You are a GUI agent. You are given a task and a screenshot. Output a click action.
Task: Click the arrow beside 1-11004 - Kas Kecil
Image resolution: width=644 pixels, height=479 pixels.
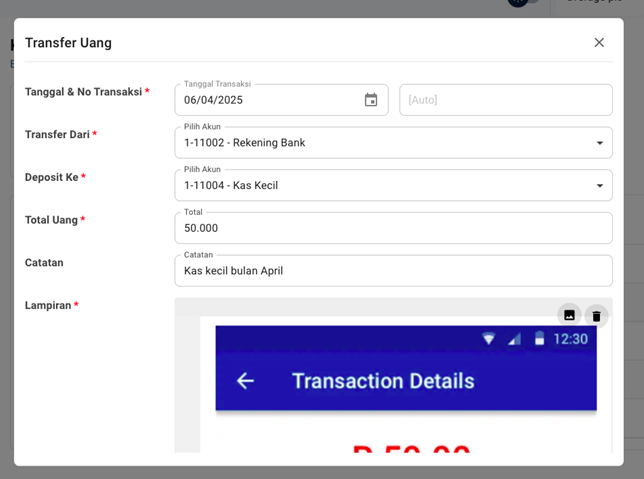click(x=600, y=186)
